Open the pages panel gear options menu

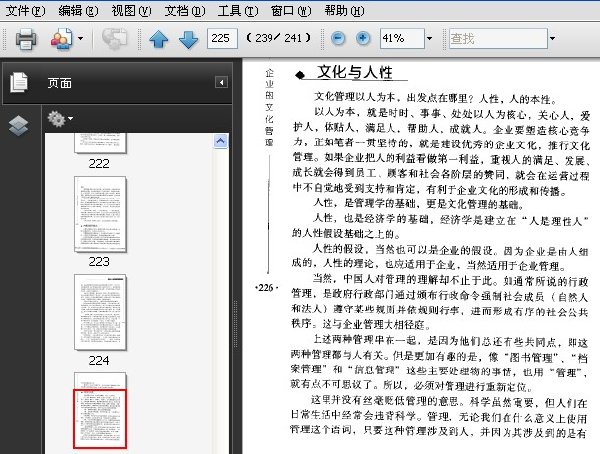tap(60, 119)
